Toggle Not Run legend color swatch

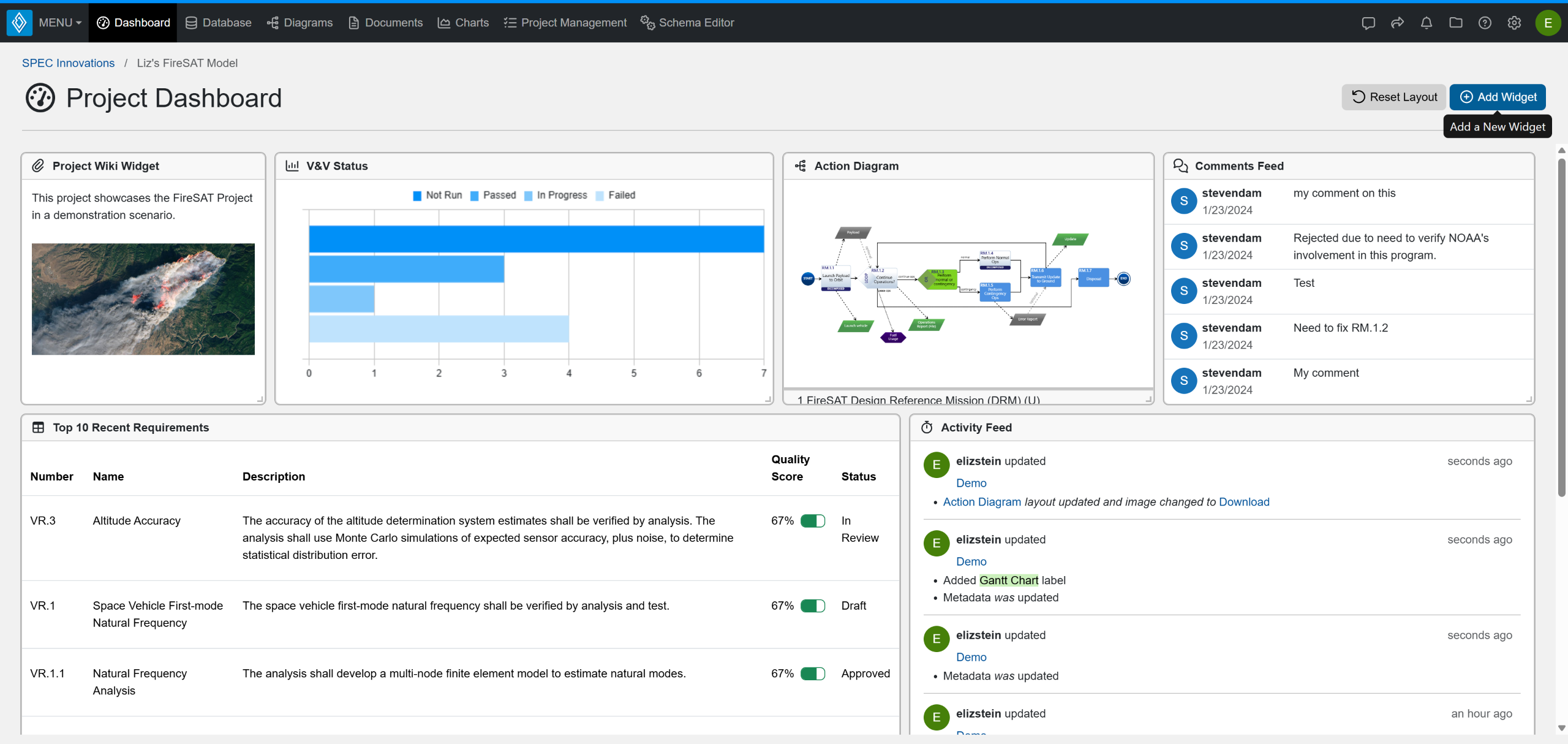[417, 195]
